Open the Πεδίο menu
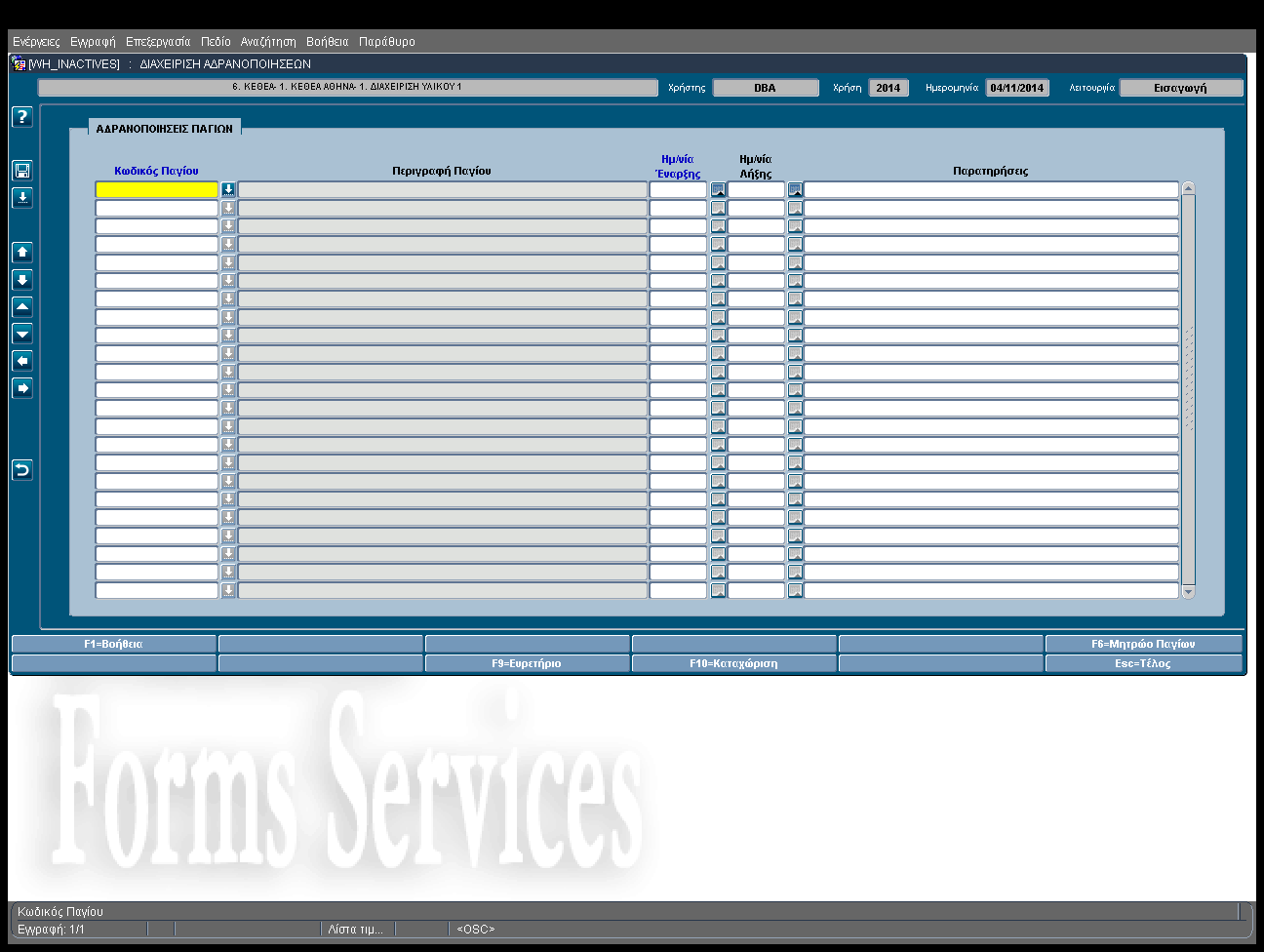The height and width of the screenshot is (952, 1264). tap(216, 42)
